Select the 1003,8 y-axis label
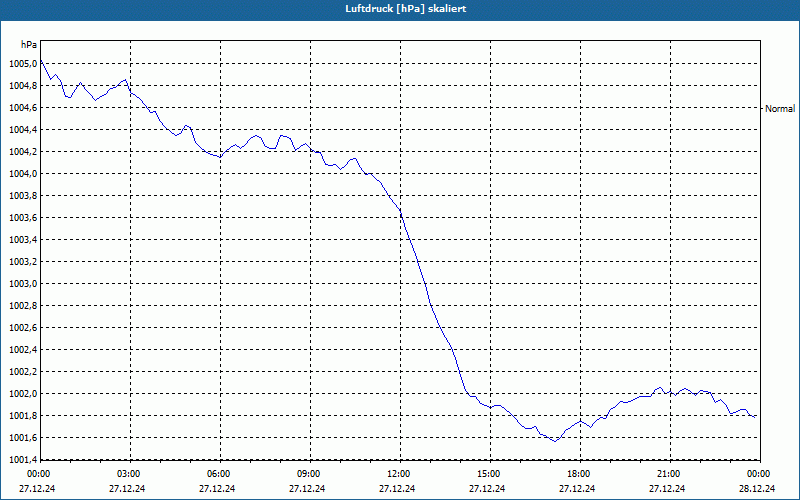800x500 pixels. (23, 195)
